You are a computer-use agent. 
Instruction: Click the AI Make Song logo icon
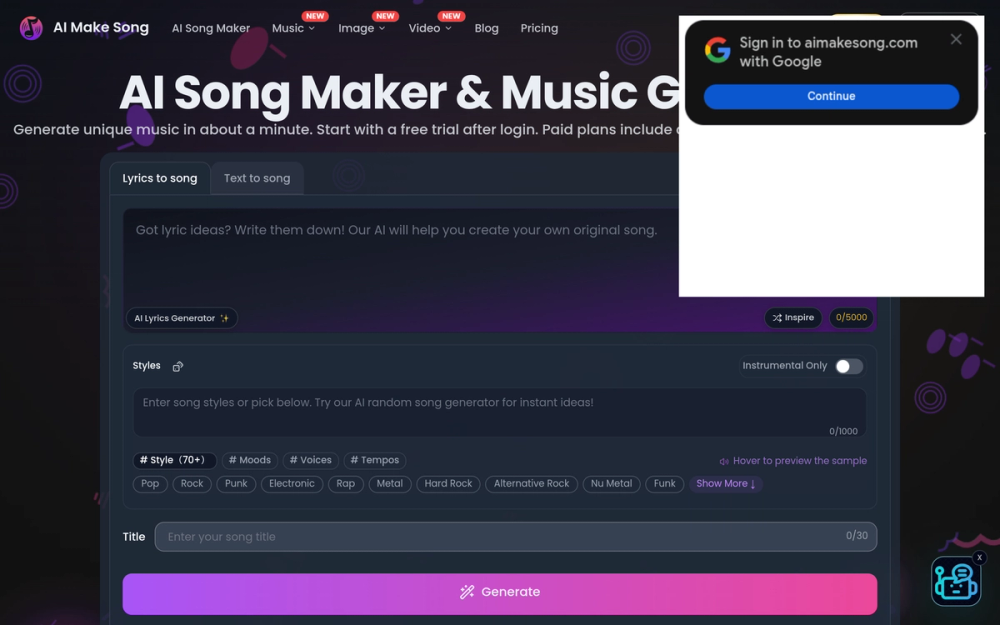point(31,28)
